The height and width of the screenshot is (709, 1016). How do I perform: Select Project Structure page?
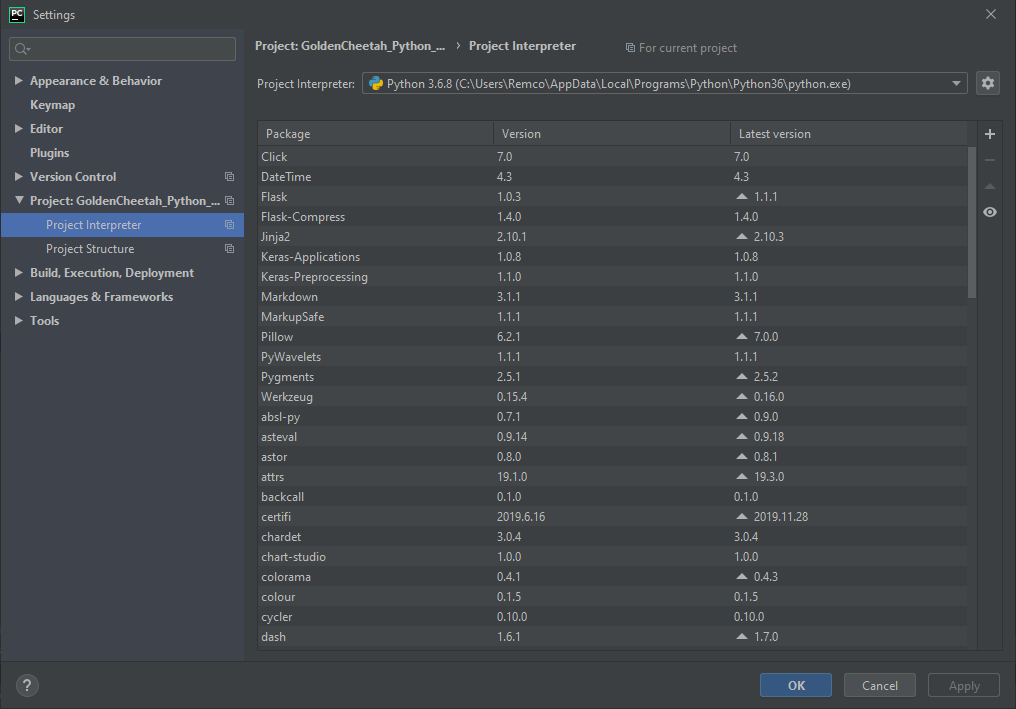(x=90, y=248)
